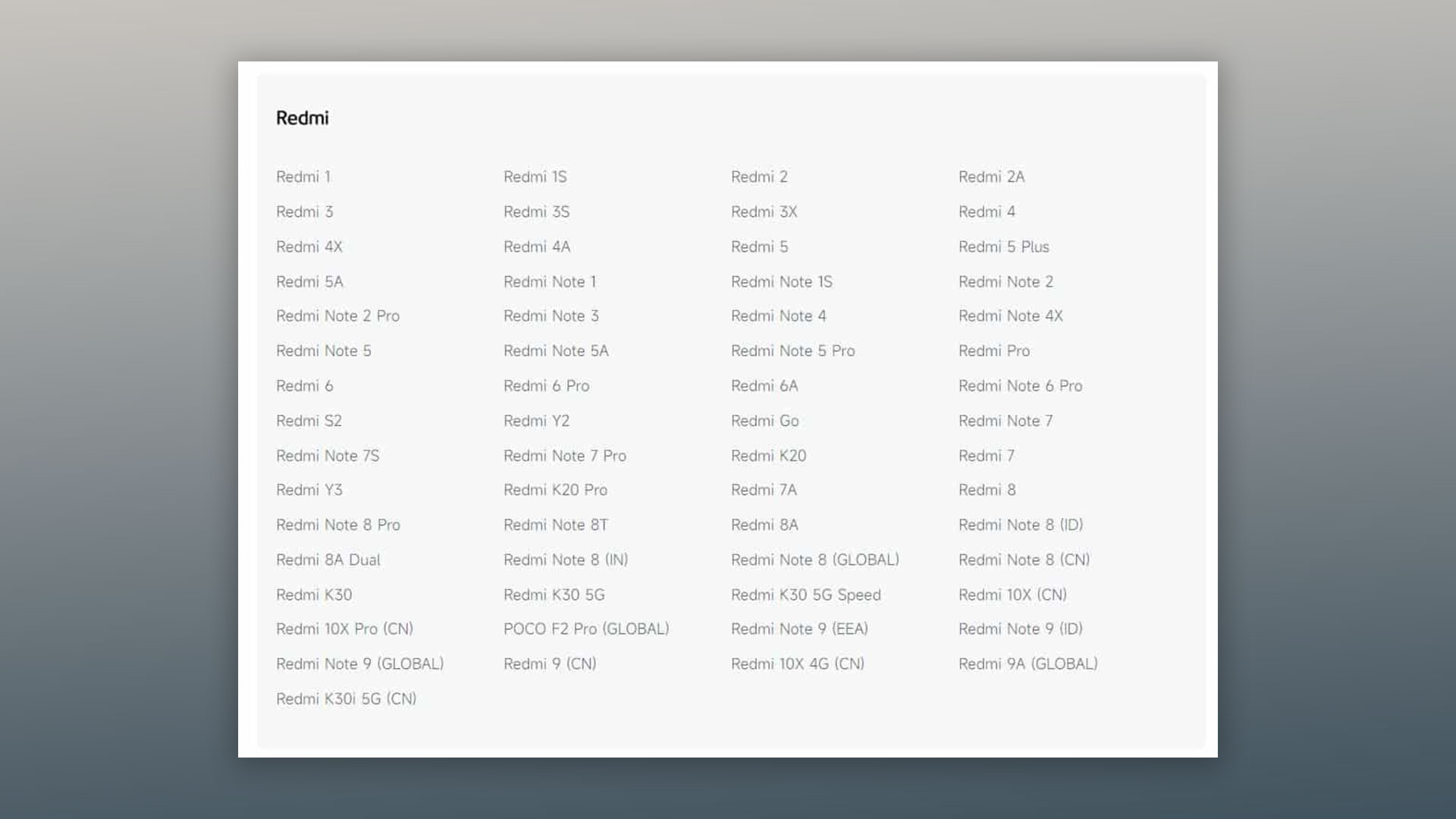Image resolution: width=1456 pixels, height=819 pixels.
Task: Open the Redmi Note 1S link
Action: point(782,281)
